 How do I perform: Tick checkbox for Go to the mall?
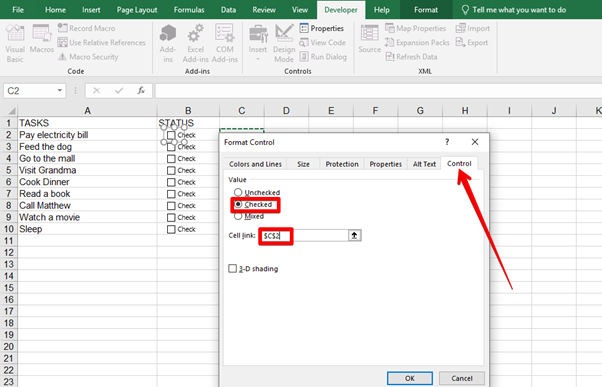click(x=171, y=159)
